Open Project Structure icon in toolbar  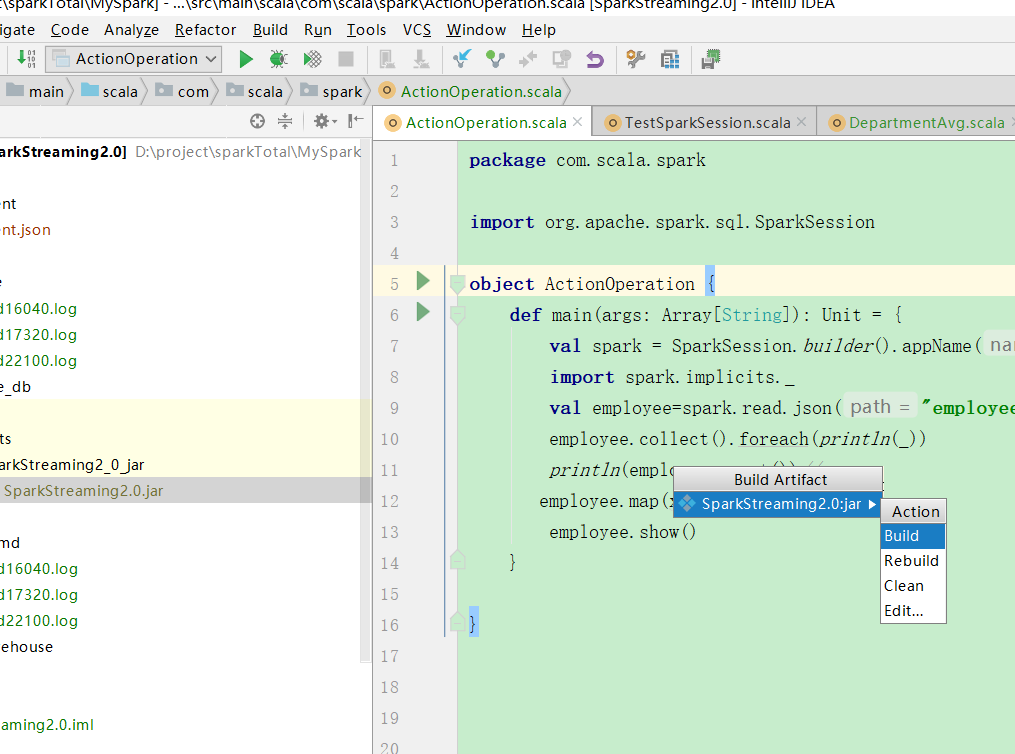[x=670, y=59]
